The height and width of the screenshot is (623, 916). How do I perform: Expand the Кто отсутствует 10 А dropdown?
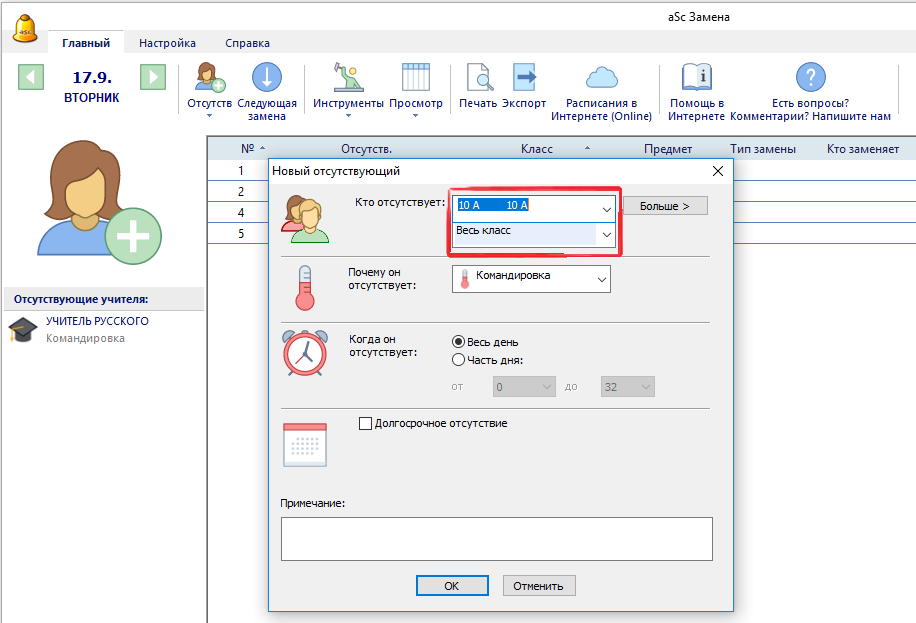point(606,208)
